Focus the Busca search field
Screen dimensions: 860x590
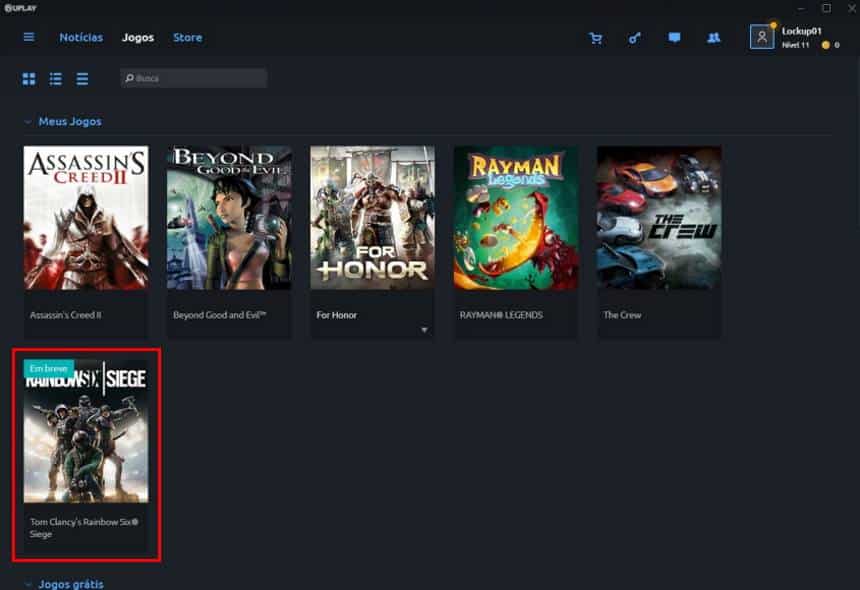coord(194,78)
